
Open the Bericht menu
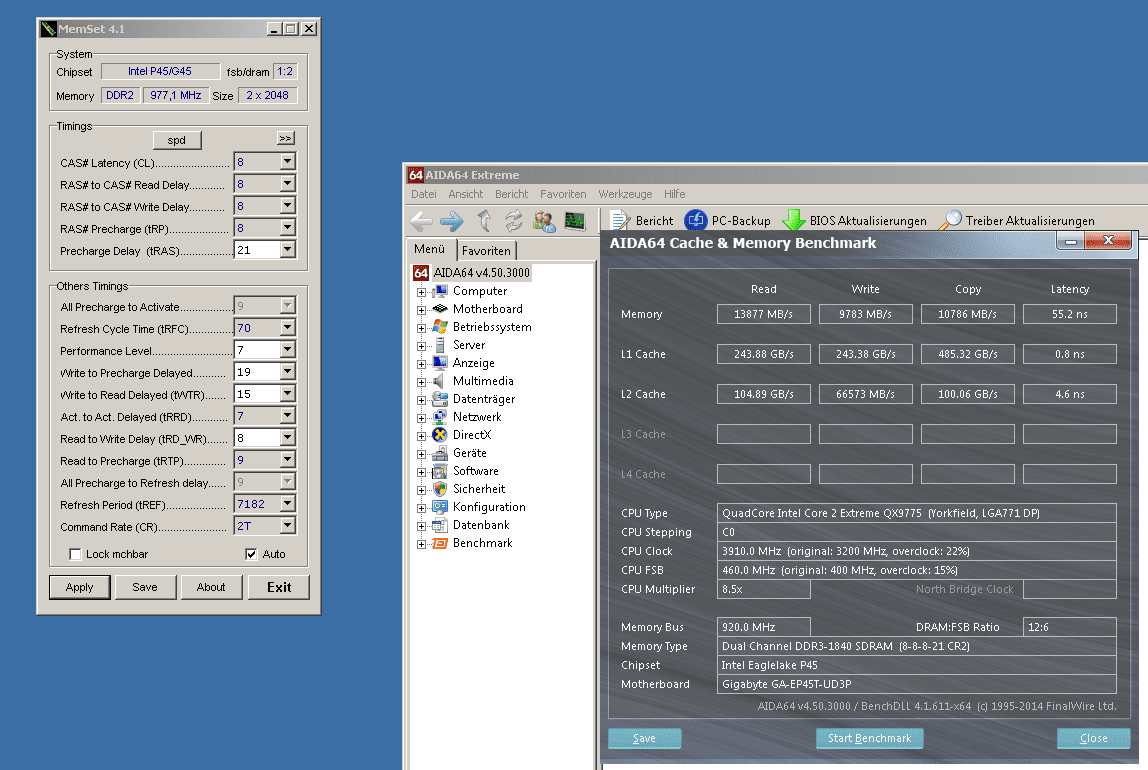point(511,194)
